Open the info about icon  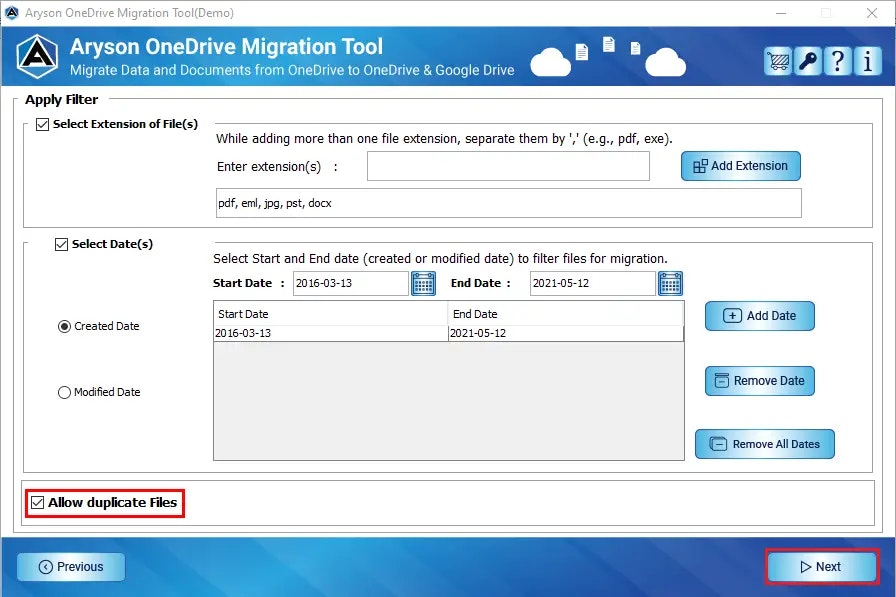(867, 61)
